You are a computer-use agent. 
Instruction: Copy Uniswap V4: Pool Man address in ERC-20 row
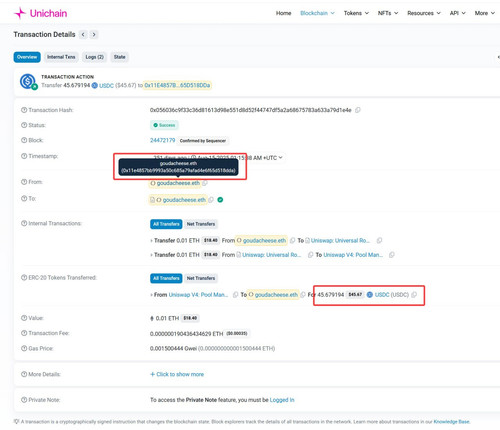click(x=235, y=295)
